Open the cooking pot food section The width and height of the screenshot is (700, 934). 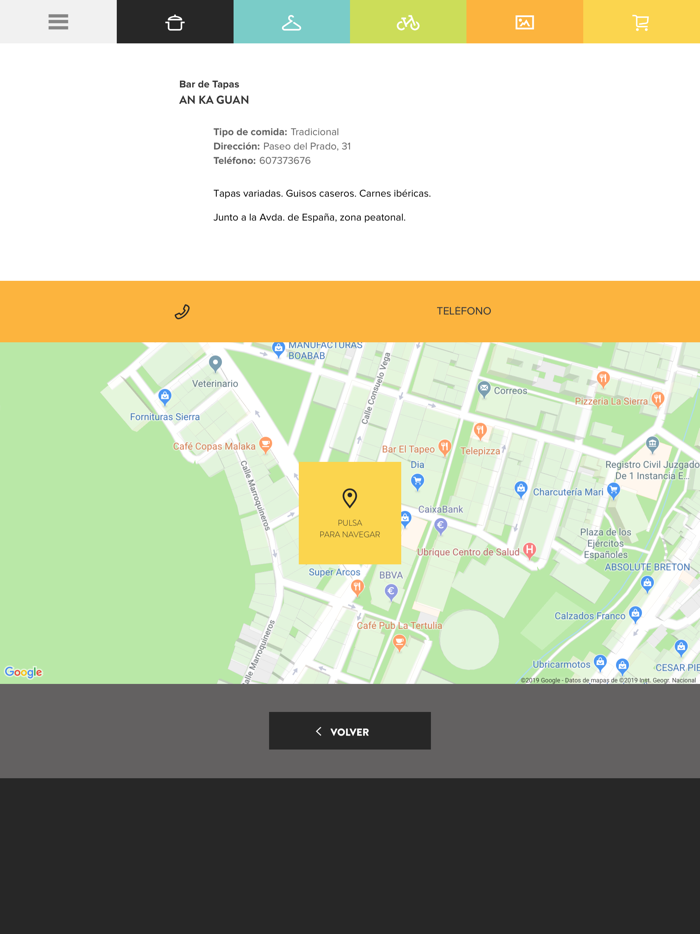tap(175, 22)
